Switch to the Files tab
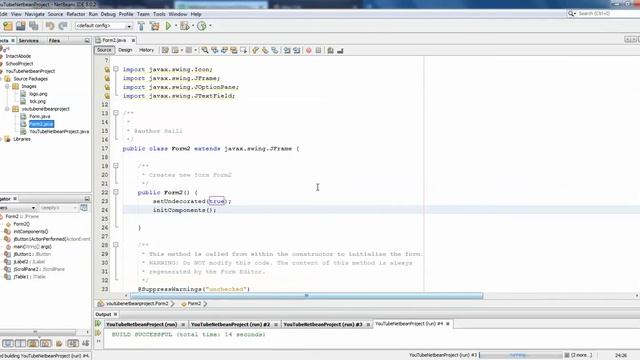Image resolution: width=640 pixels, height=360 pixels. (x=54, y=41)
